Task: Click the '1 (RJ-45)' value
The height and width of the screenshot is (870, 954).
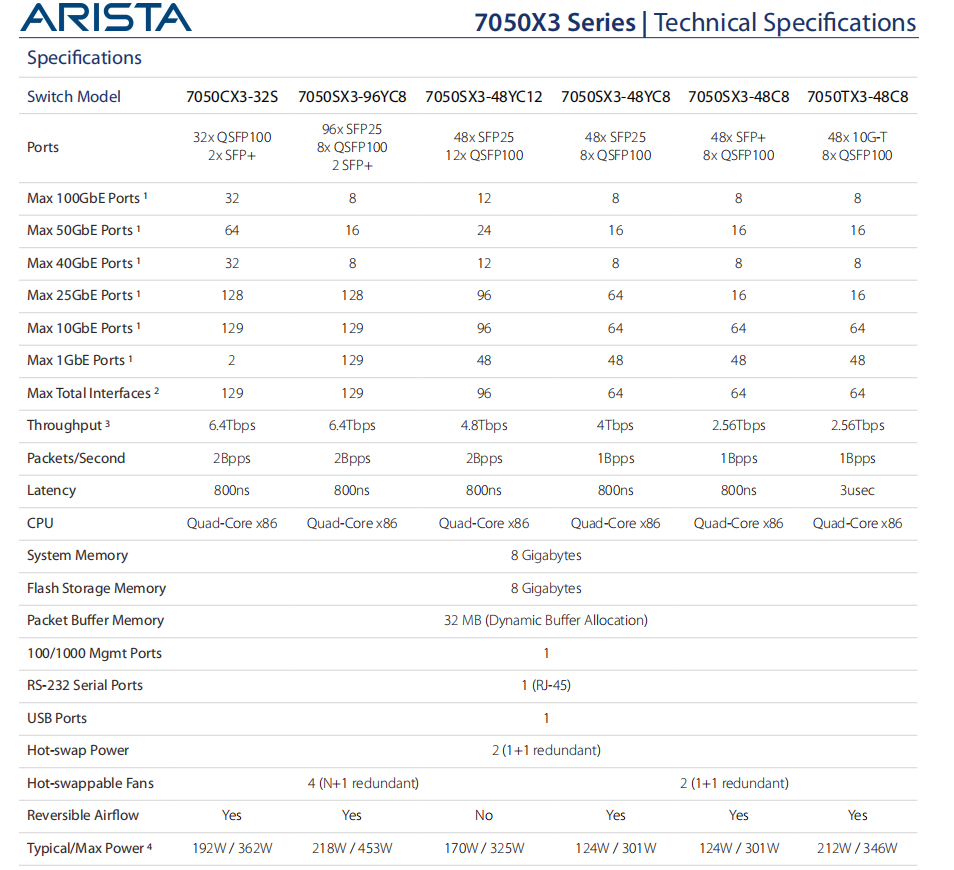Action: pos(546,686)
